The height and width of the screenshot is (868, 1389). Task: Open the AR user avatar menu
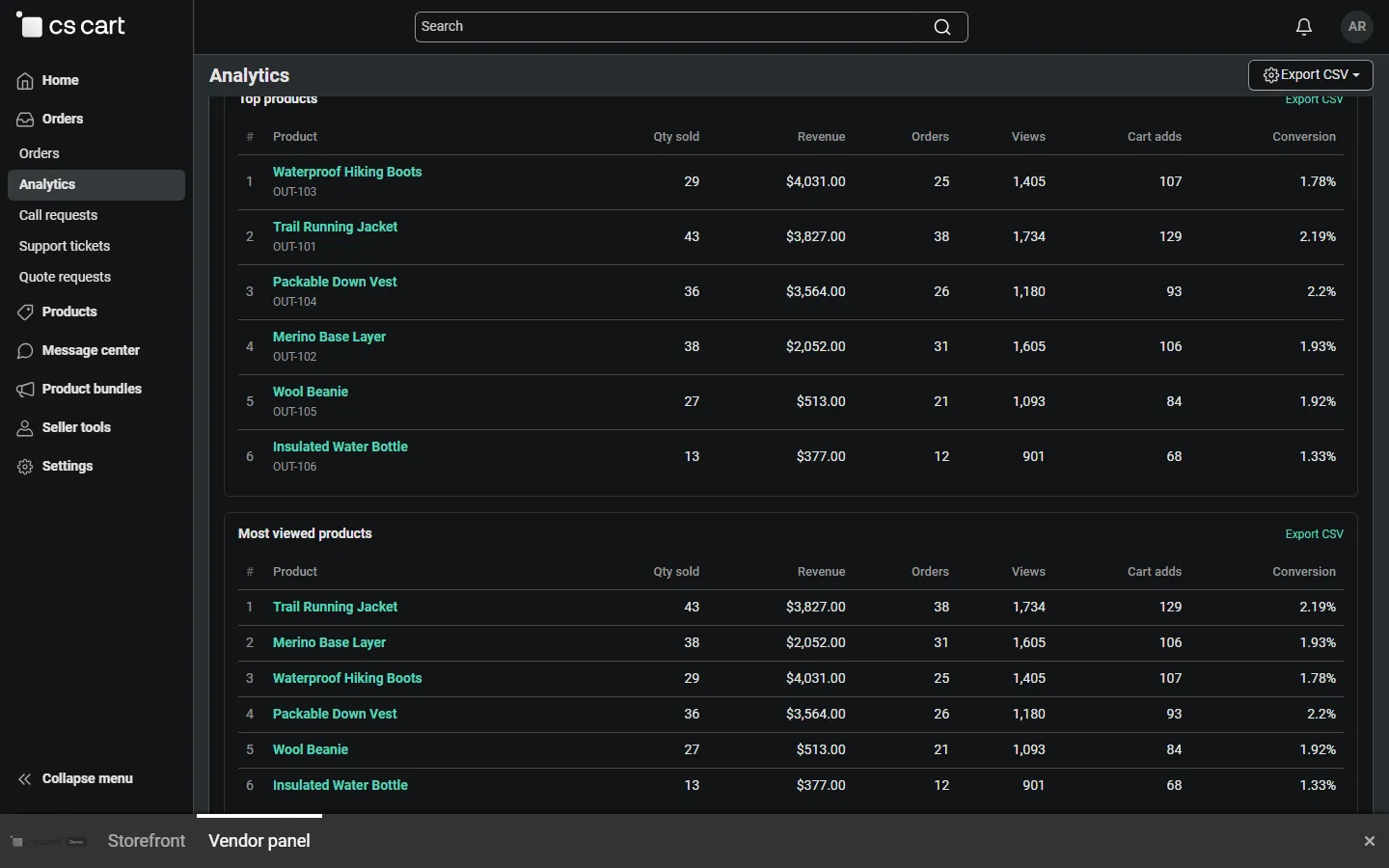point(1357,27)
